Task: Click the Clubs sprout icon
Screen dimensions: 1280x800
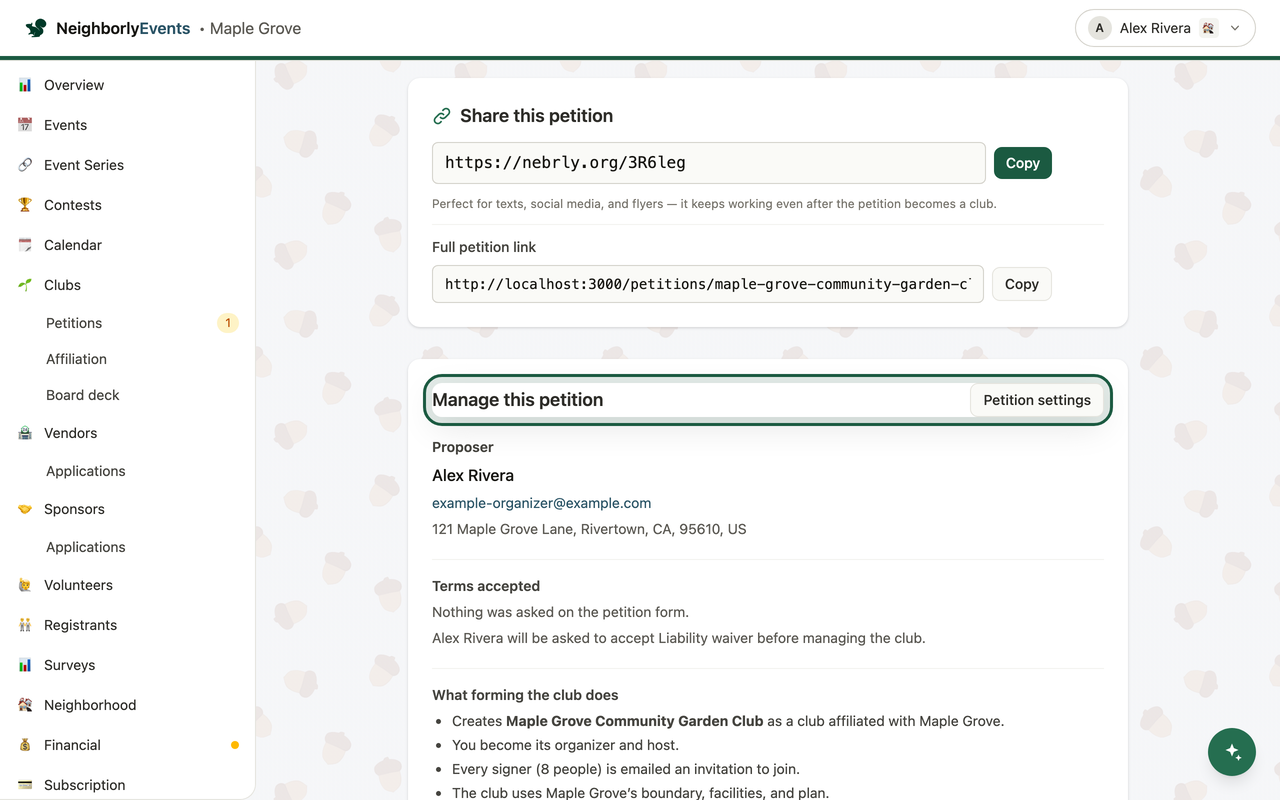Action: 25,285
